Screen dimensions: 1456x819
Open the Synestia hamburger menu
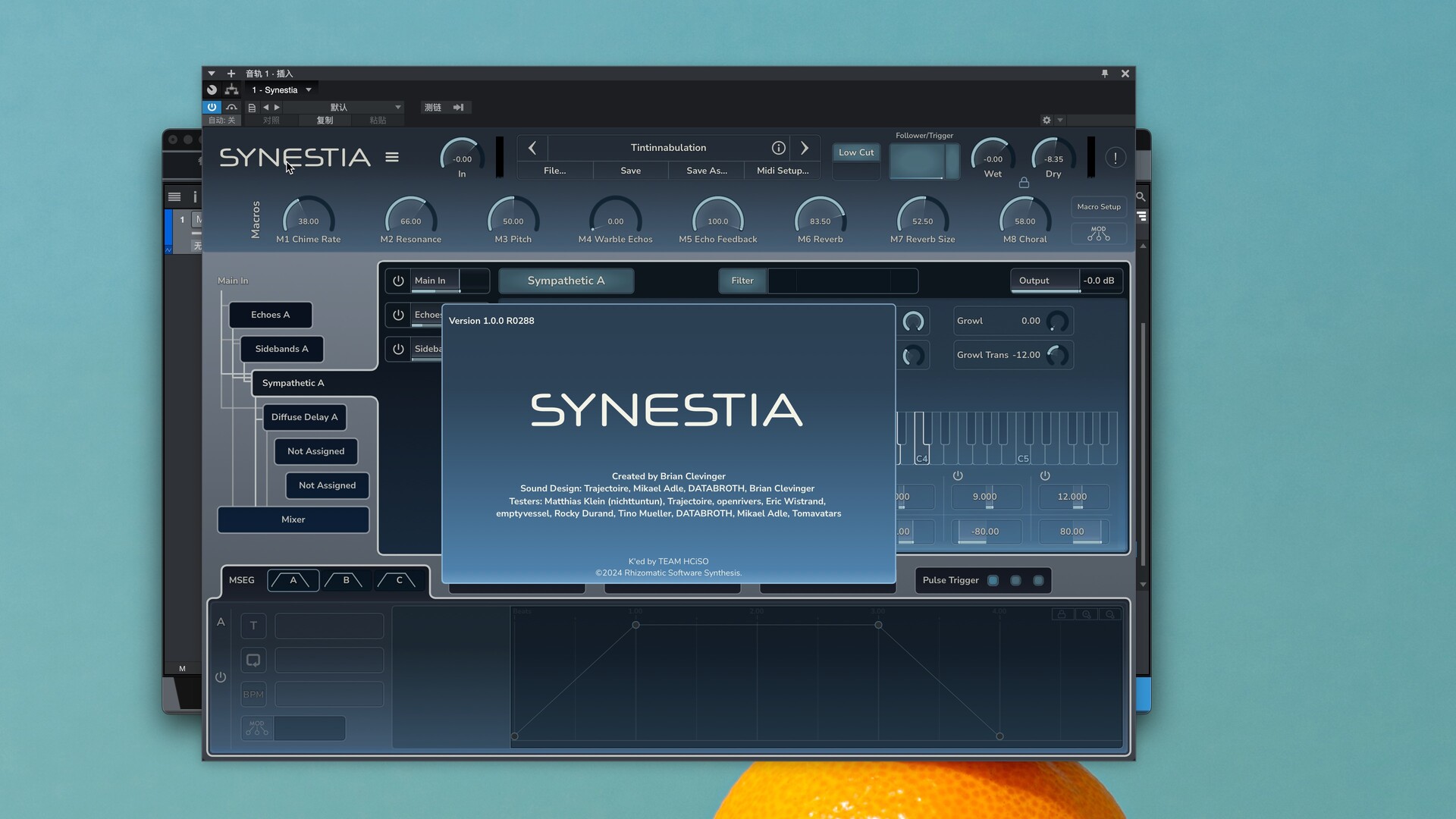tap(391, 157)
